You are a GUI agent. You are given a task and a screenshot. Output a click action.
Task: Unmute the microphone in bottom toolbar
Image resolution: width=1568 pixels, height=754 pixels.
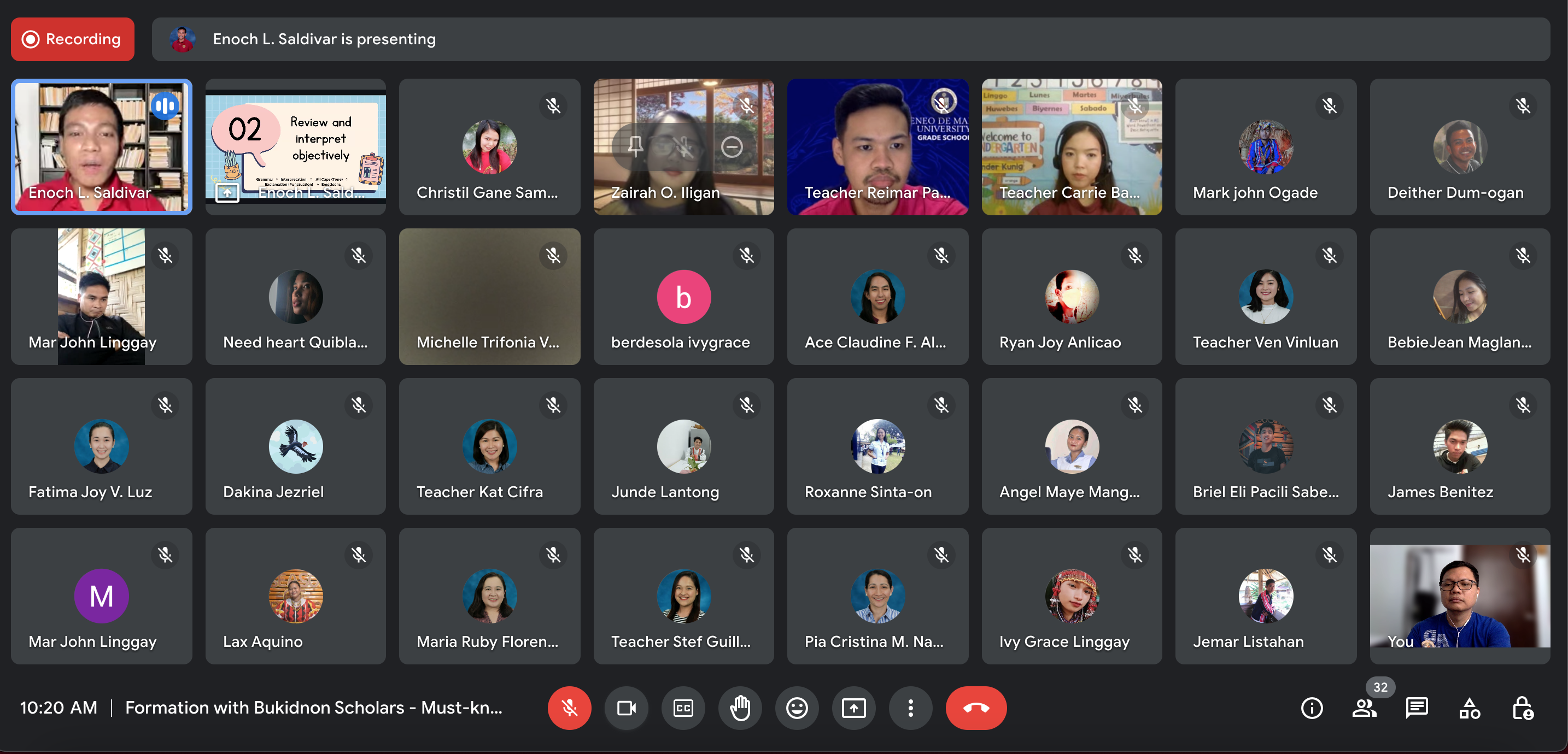pos(569,708)
